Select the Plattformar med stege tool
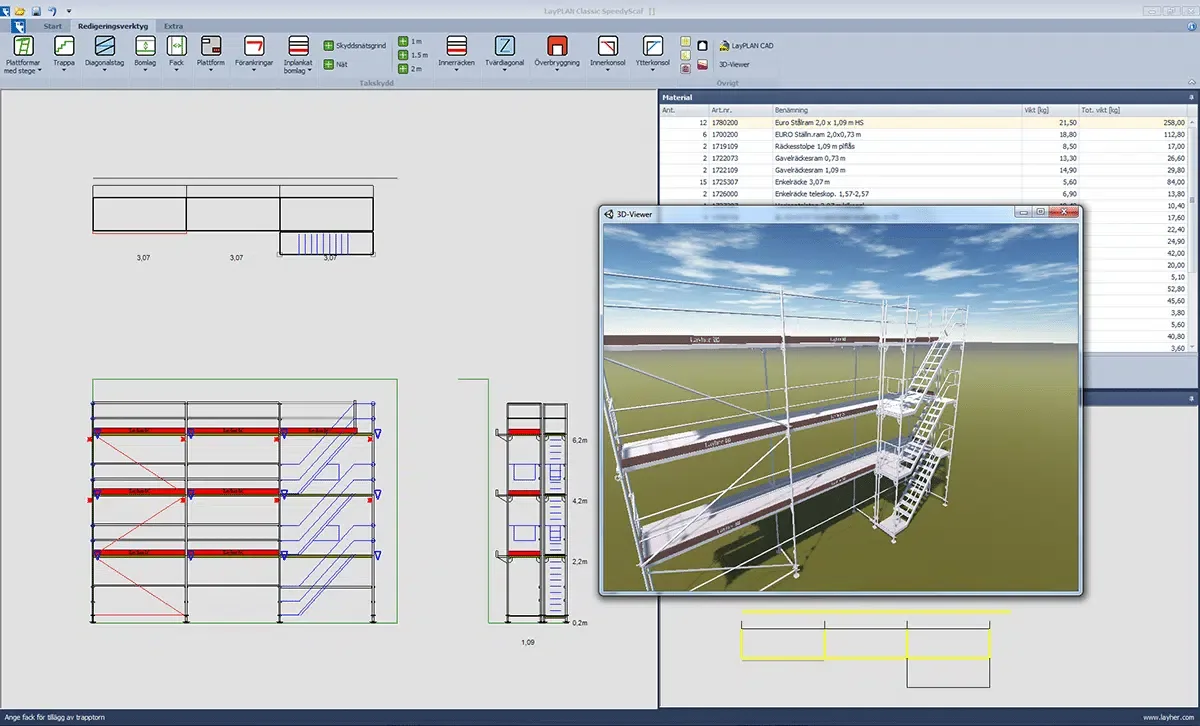Viewport: 1200px width, 726px height. coord(23,56)
